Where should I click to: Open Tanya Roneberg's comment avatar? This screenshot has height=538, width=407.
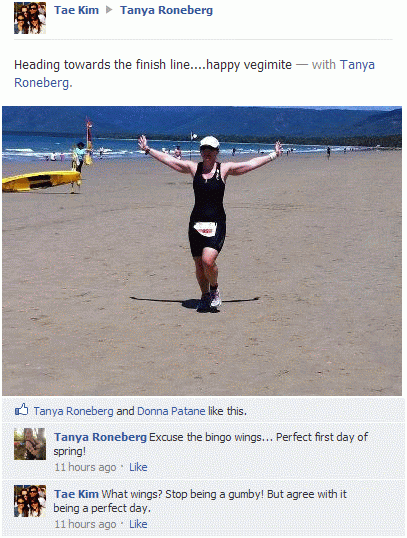click(x=30, y=444)
